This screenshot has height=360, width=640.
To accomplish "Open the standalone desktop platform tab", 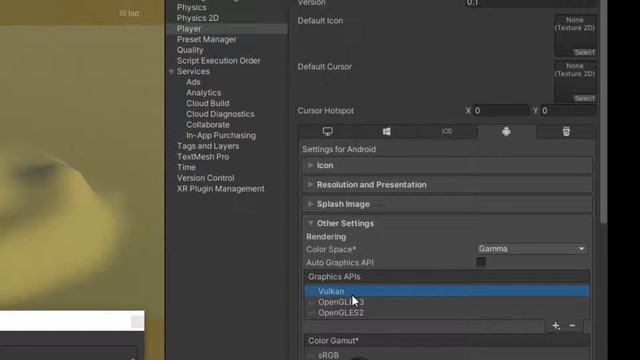I will pos(327,131).
